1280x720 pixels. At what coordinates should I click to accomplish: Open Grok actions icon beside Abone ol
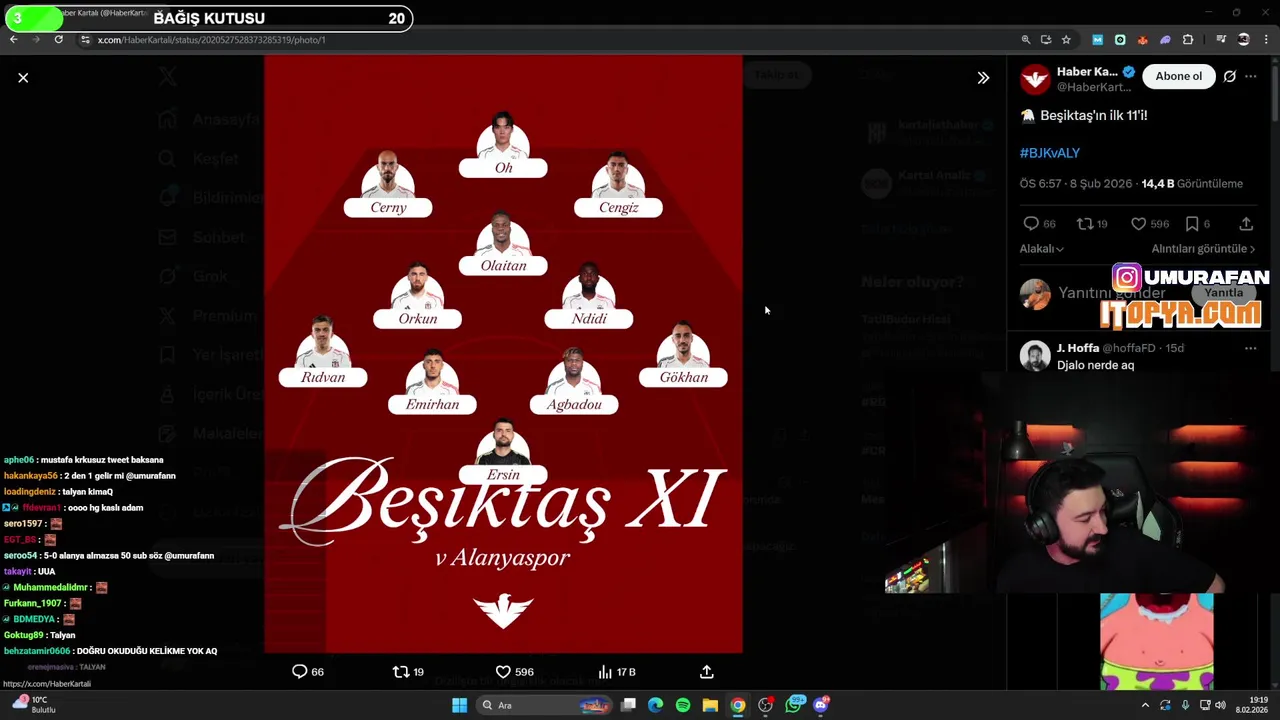[x=1229, y=76]
